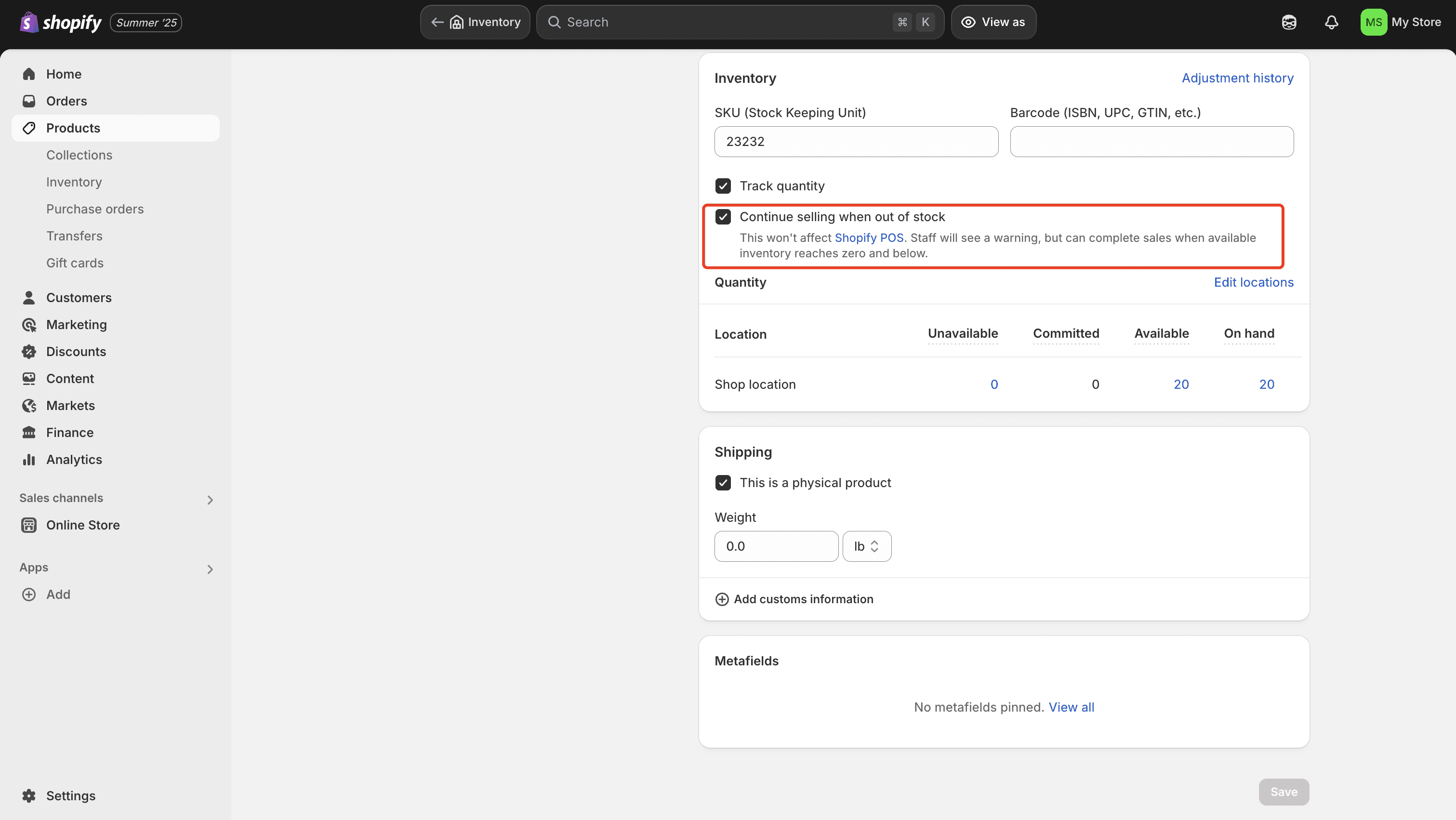Image resolution: width=1456 pixels, height=820 pixels.
Task: Open the Sidekick assistant icon
Action: 1289,22
